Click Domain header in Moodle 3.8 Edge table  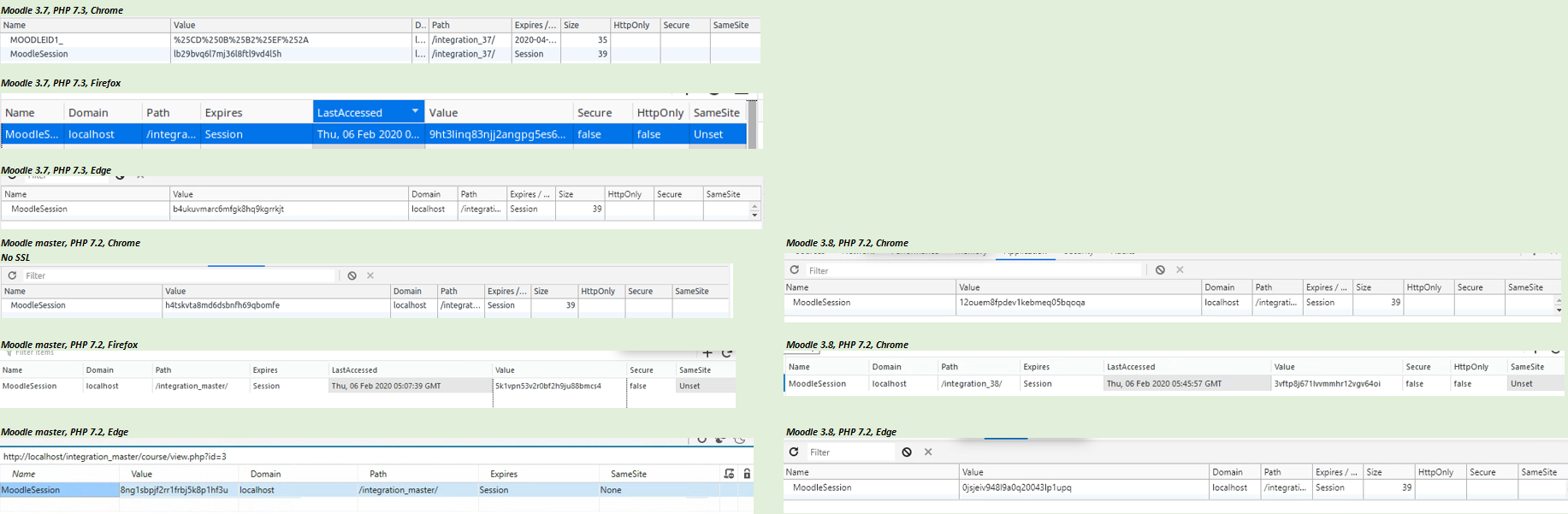[1234, 471]
